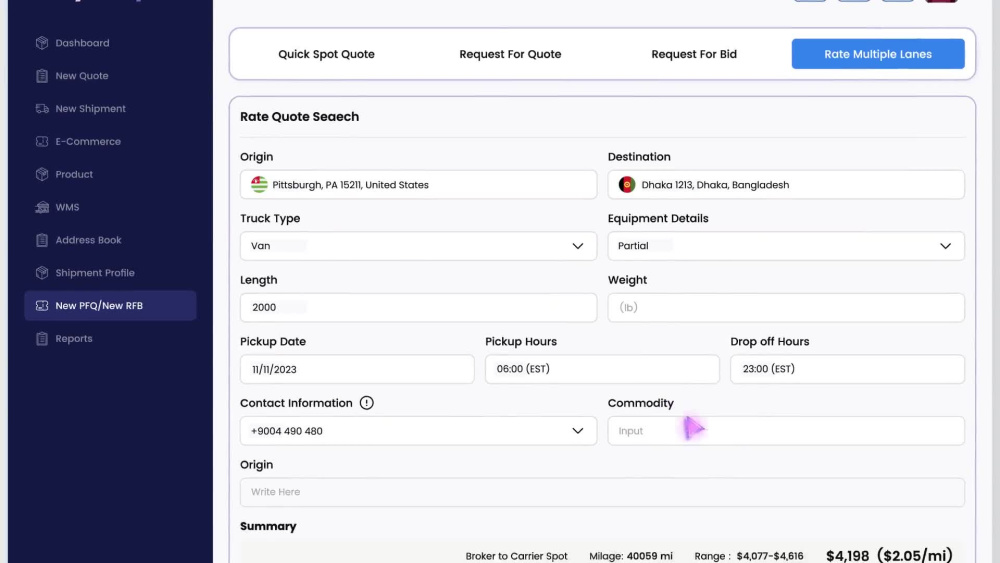The height and width of the screenshot is (563, 1000).
Task: Click the Commodity input field
Action: pyautogui.click(x=786, y=431)
